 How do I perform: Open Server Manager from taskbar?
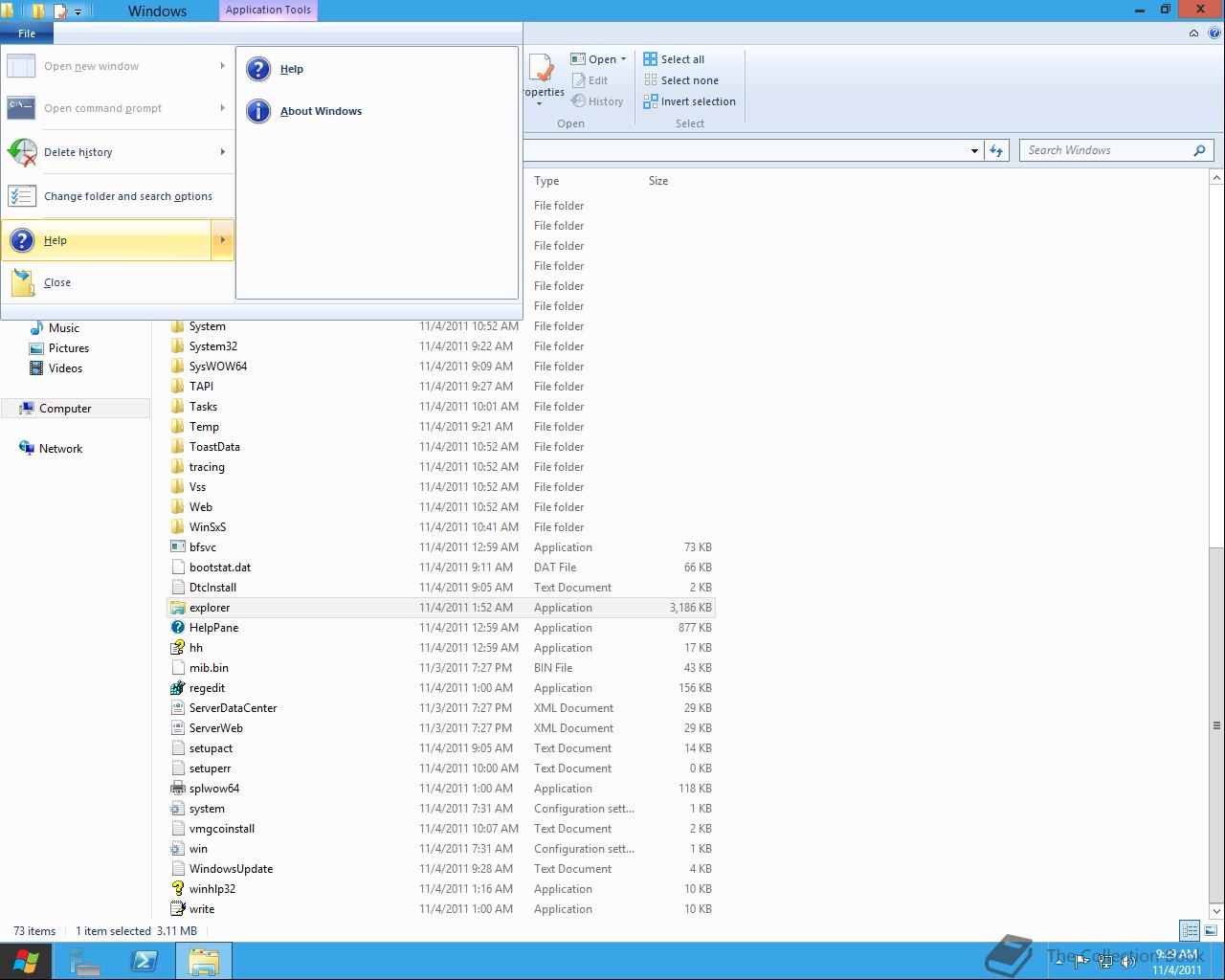(x=85, y=961)
